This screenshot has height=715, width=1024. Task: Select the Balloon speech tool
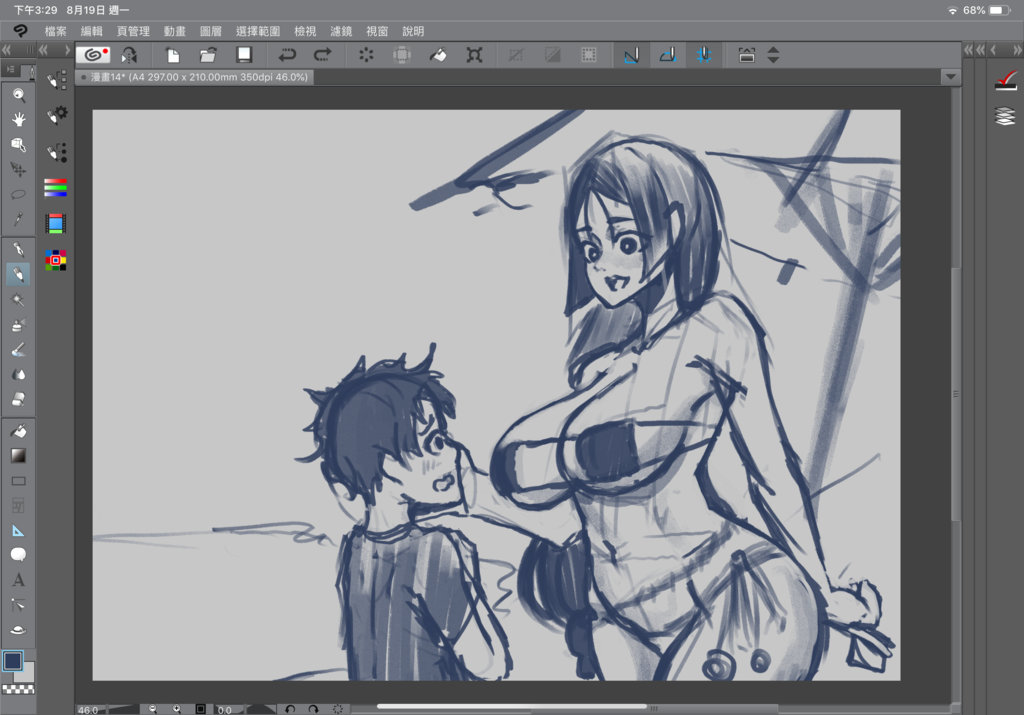(x=18, y=555)
